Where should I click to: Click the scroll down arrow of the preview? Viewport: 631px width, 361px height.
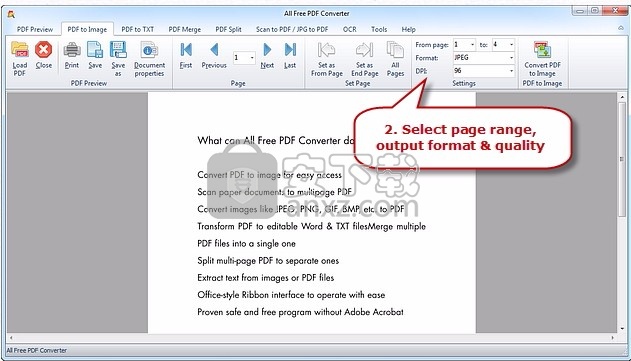[x=621, y=329]
